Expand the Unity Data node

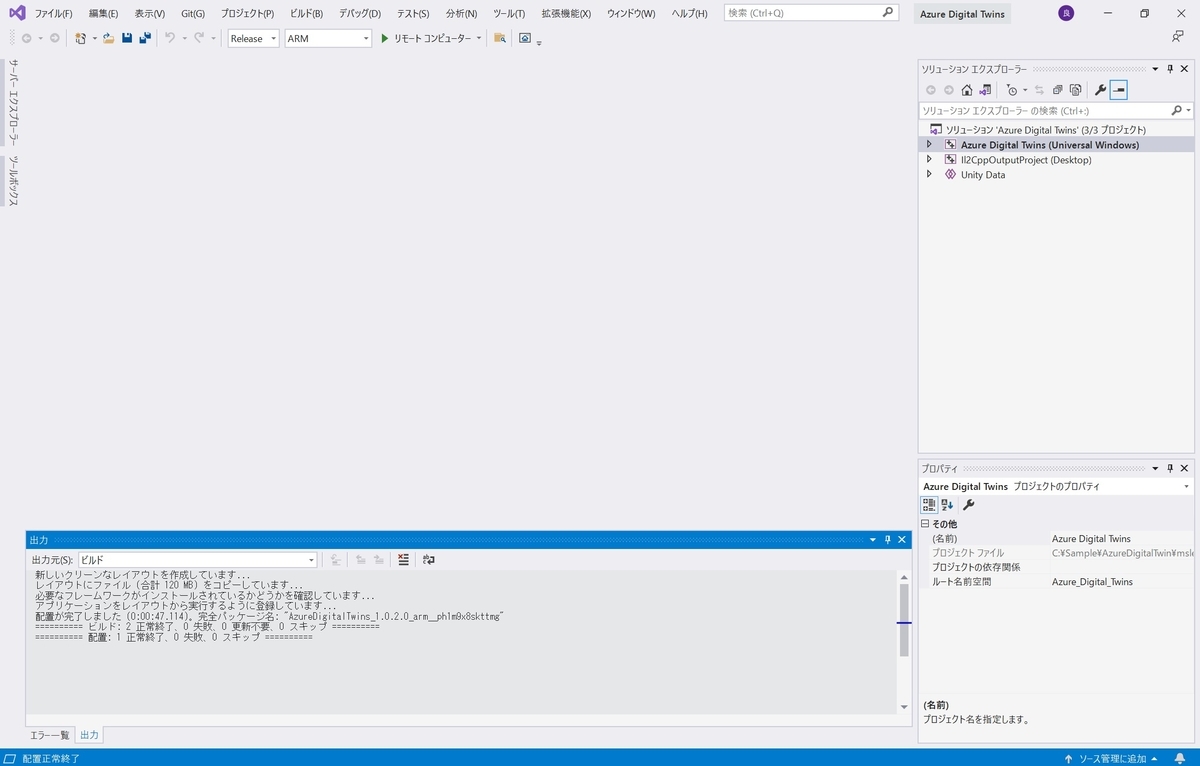929,175
